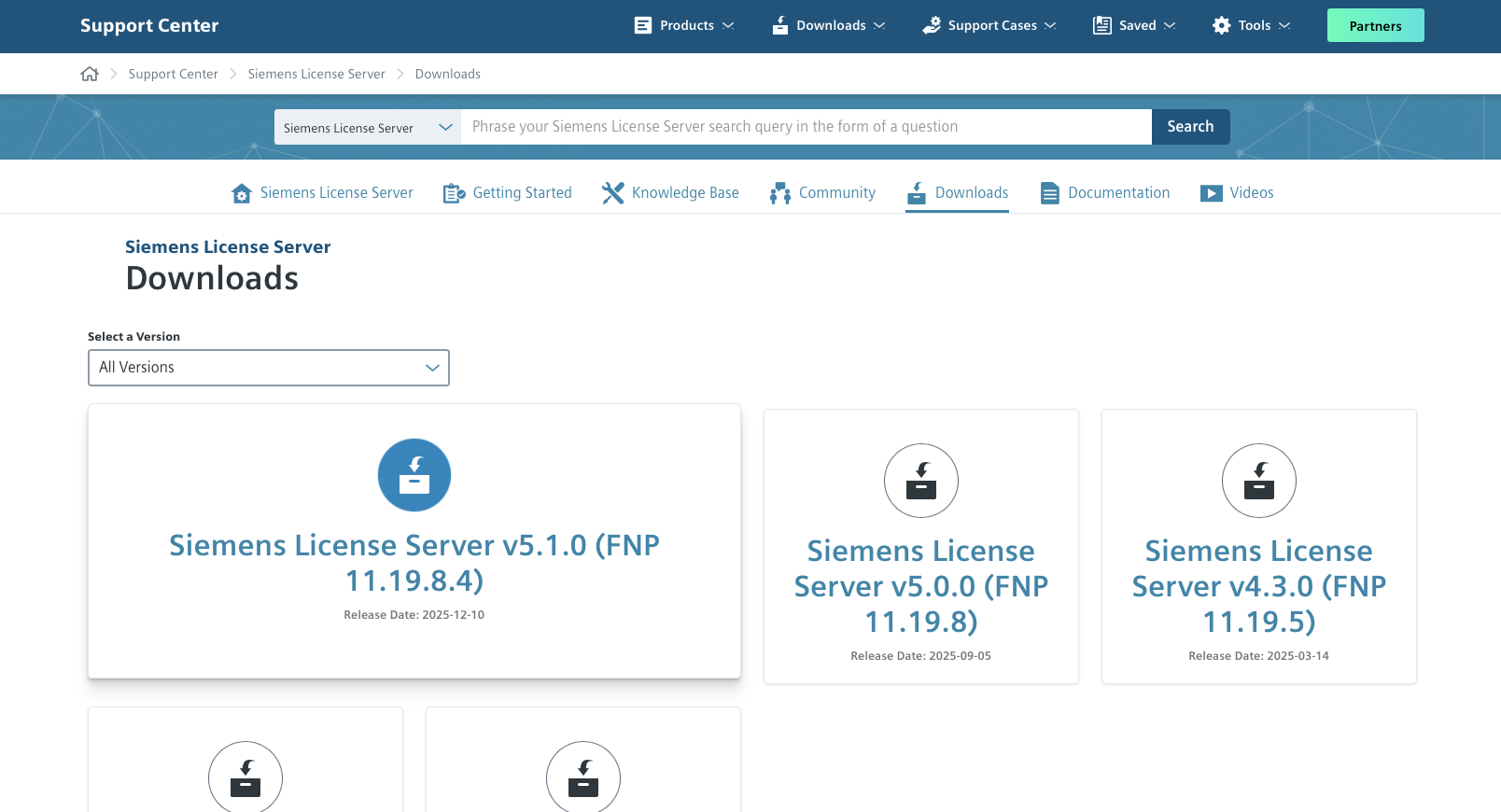Open Siemens License Server v5.0.0 download link
The height and width of the screenshot is (812, 1501).
pyautogui.click(x=921, y=586)
